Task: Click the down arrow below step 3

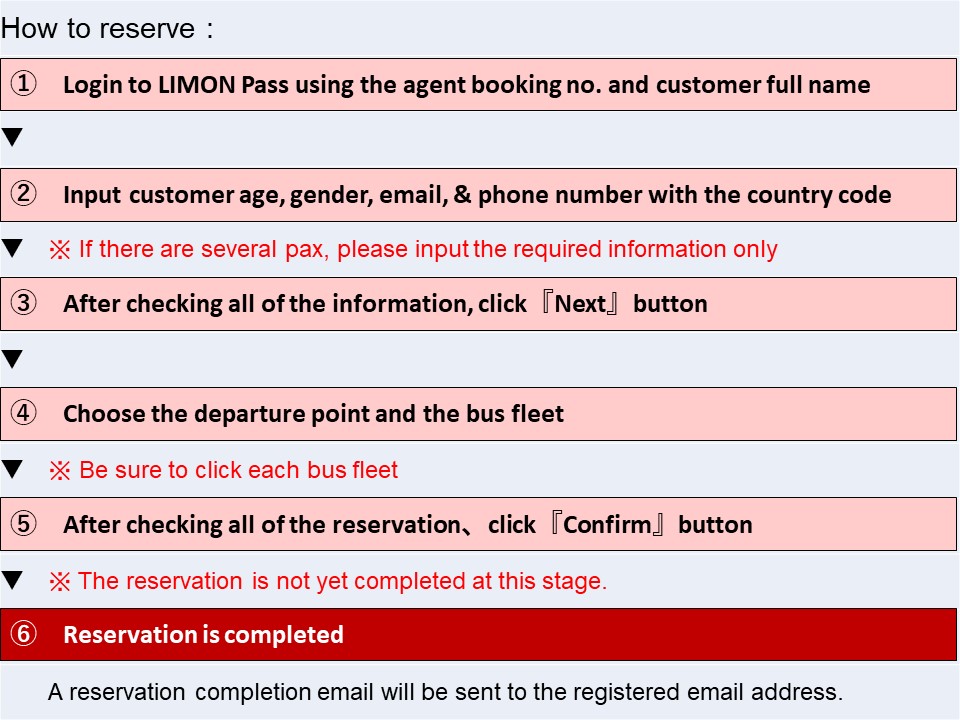Action: 12,359
